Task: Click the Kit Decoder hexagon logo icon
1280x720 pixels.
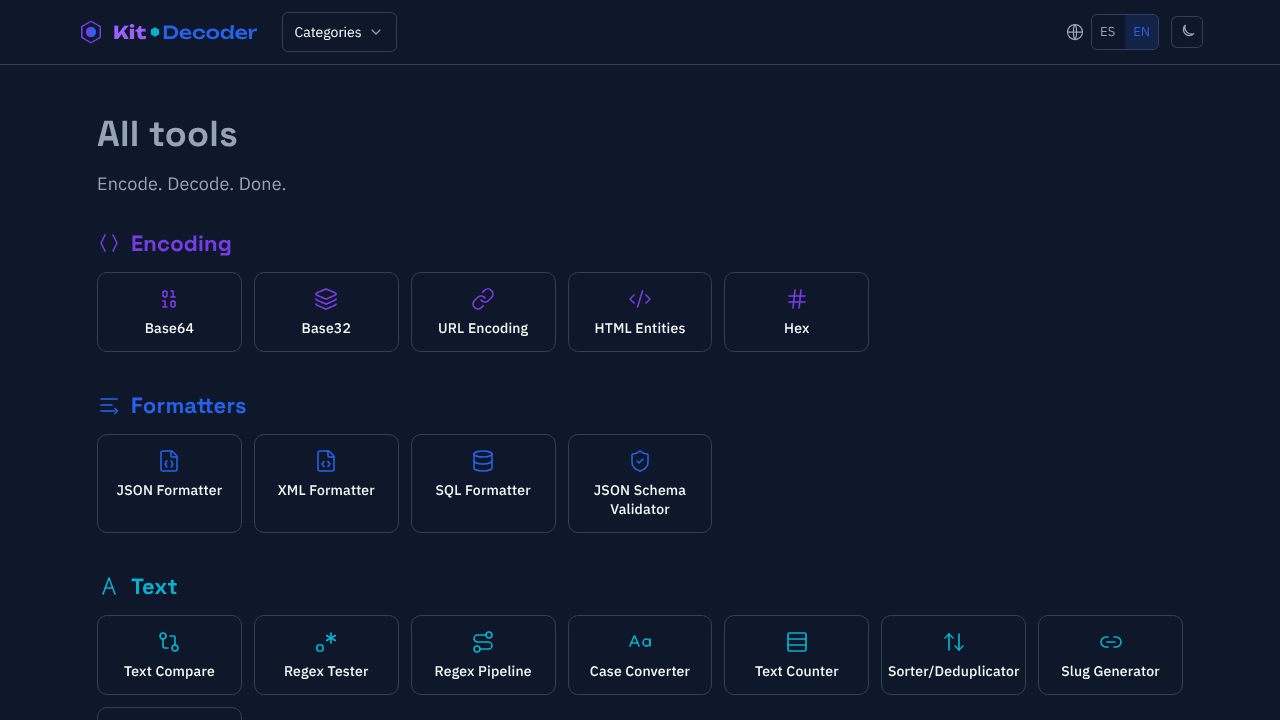Action: point(91,32)
